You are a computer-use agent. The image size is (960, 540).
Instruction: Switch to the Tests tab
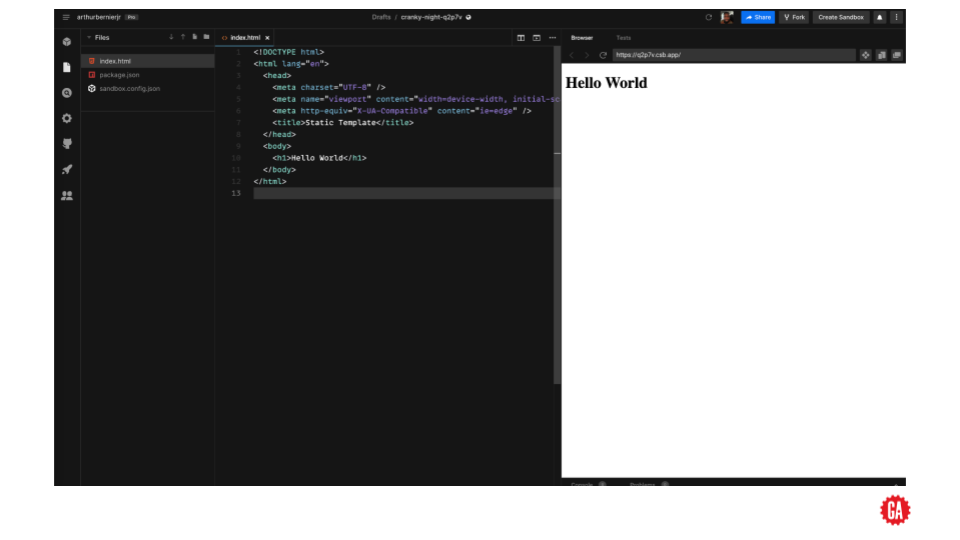pyautogui.click(x=623, y=38)
